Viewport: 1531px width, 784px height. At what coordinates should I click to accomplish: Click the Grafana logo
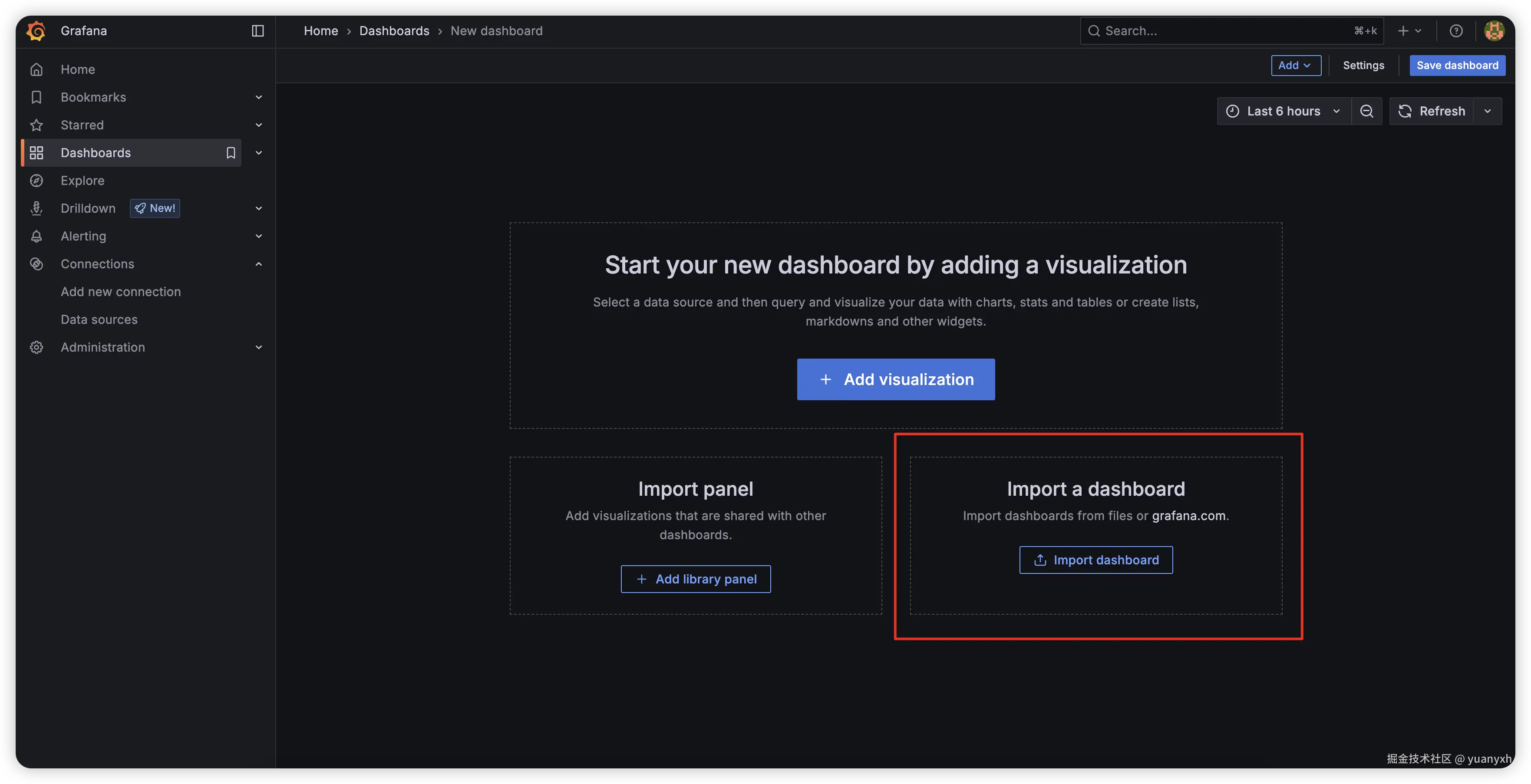36,30
